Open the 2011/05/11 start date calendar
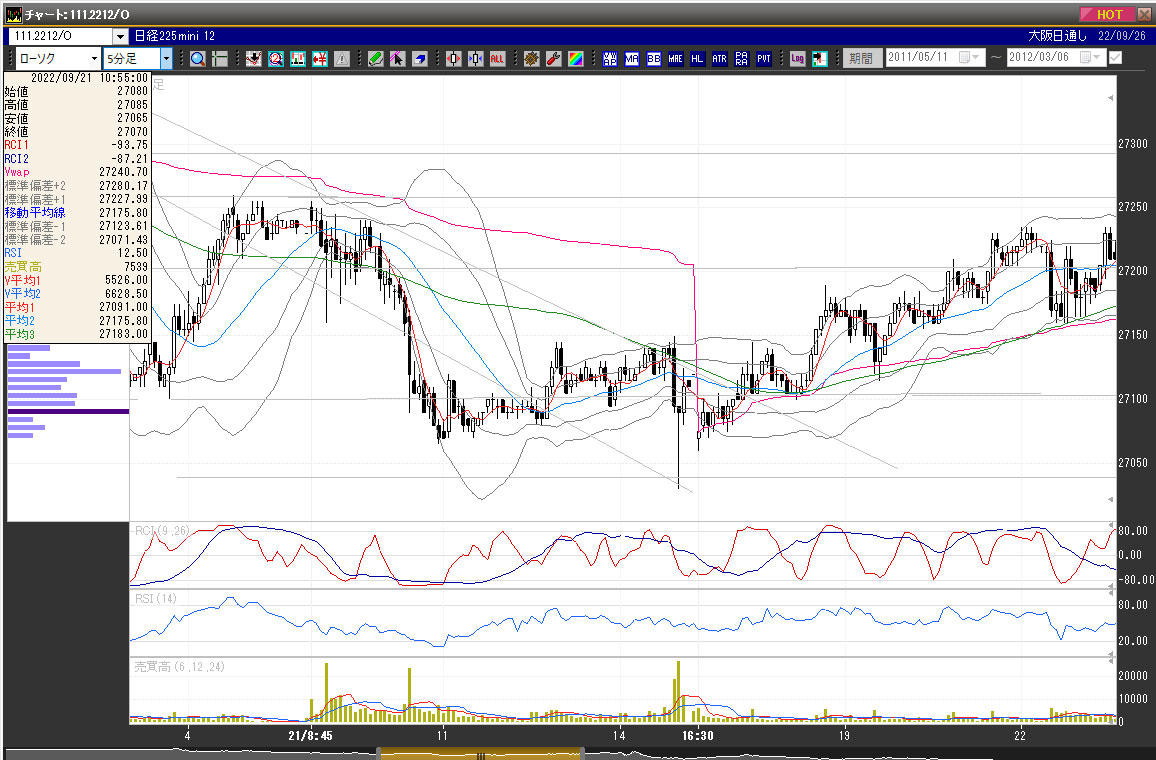Screen dimensions: 1156x760 coord(968,57)
